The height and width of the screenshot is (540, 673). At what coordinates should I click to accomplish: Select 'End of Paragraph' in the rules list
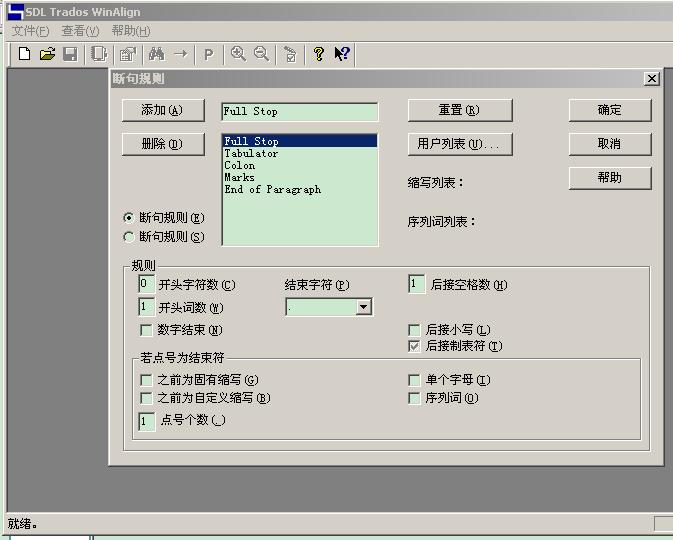tap(300, 189)
